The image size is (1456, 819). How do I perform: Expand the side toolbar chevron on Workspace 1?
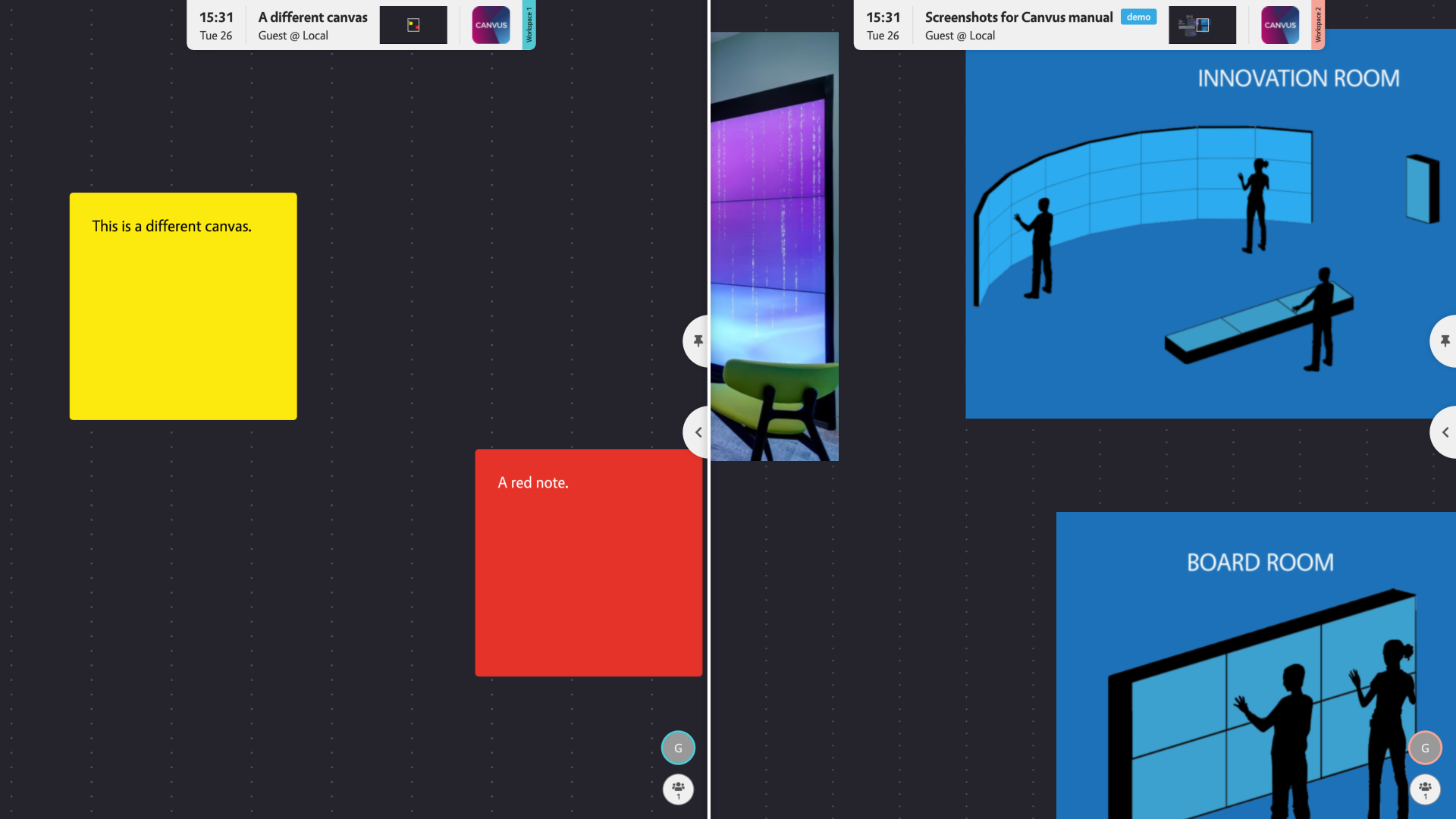(697, 431)
